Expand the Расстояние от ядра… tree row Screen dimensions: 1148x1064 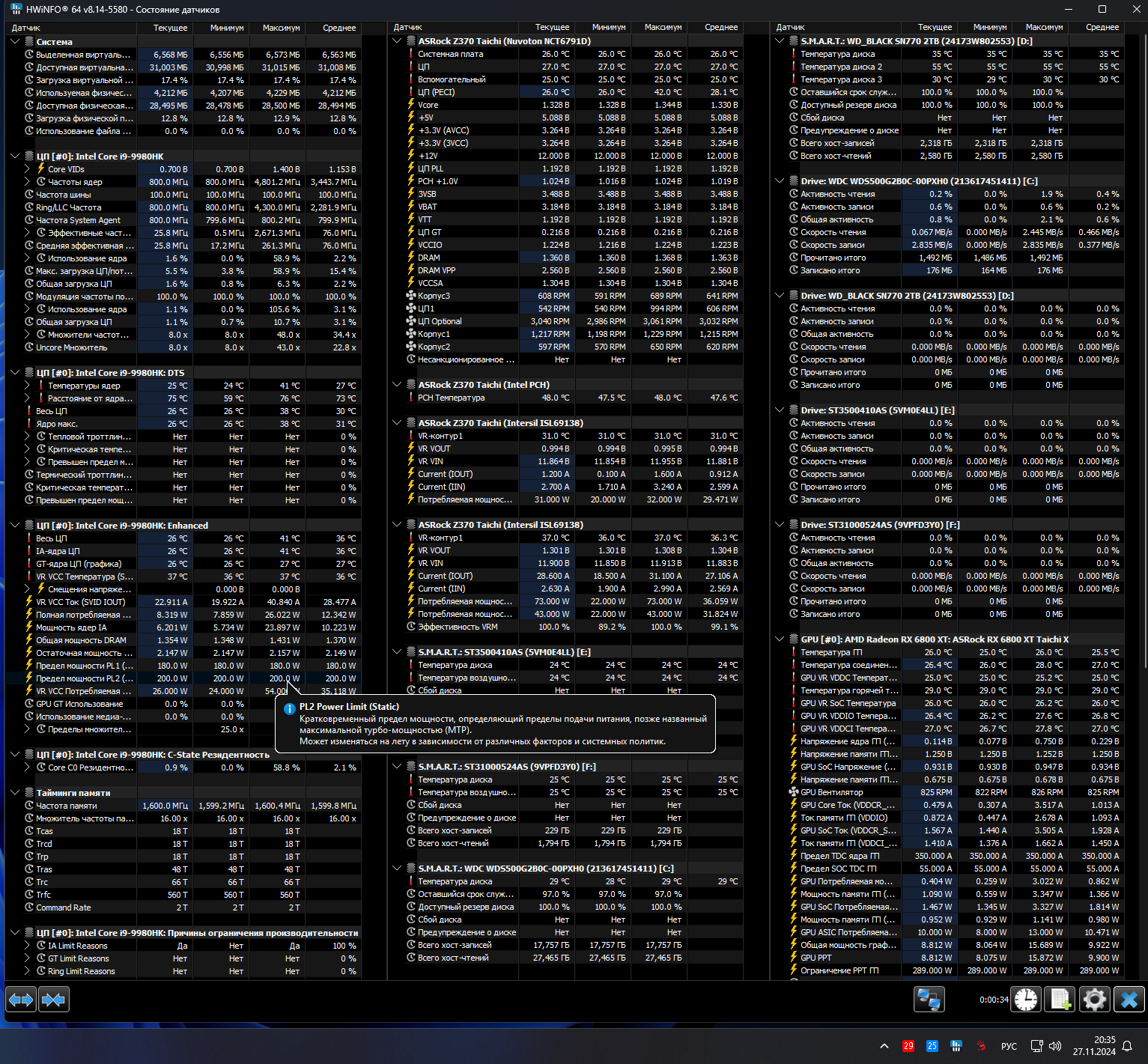point(27,398)
